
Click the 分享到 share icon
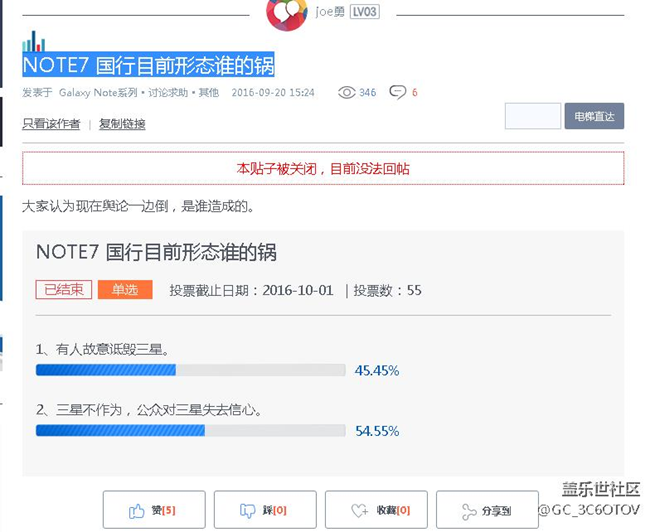click(x=469, y=511)
